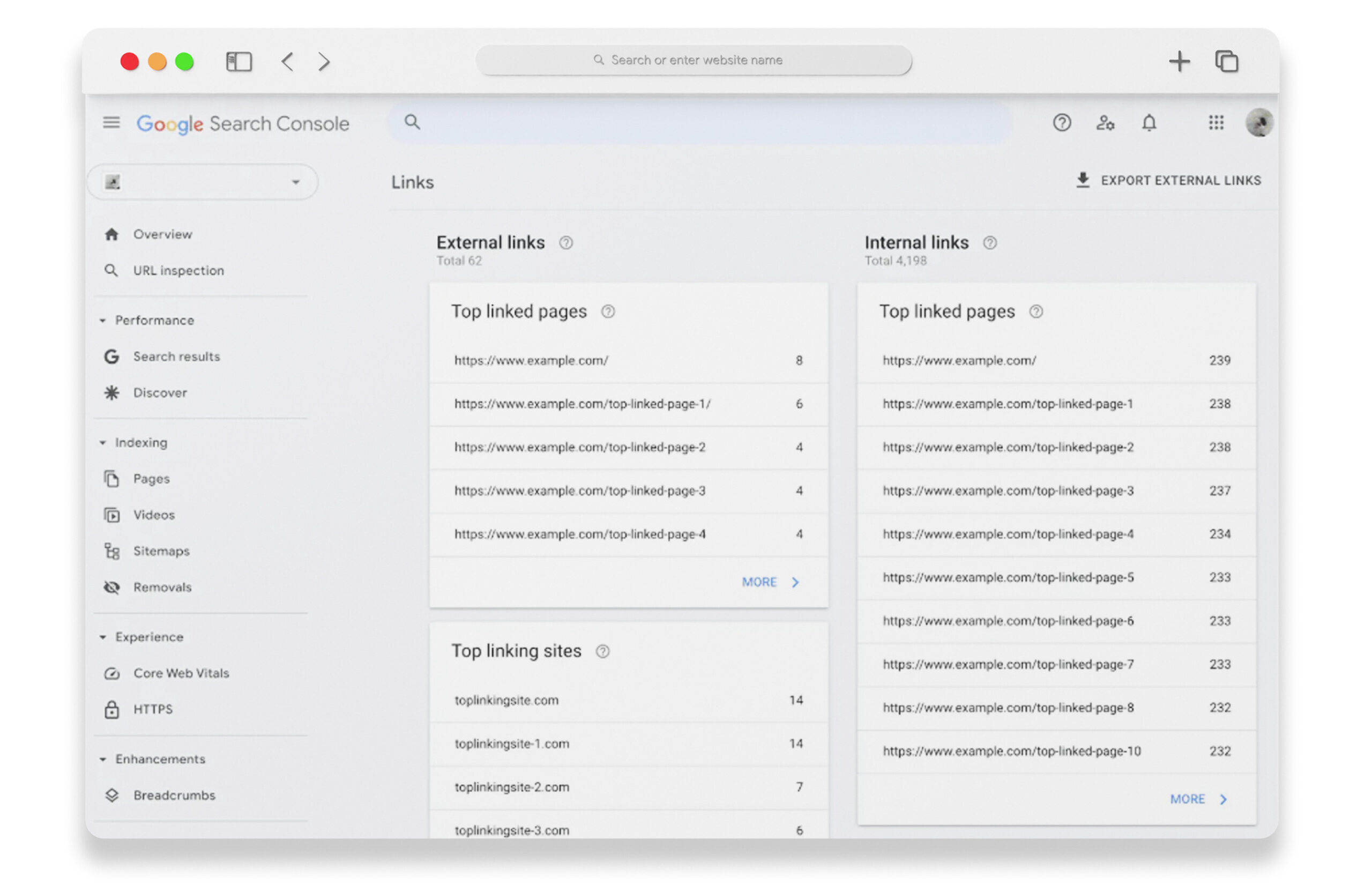Select external row top-linked-page-1/ with 6 links
1372x884 pixels.
tap(628, 404)
